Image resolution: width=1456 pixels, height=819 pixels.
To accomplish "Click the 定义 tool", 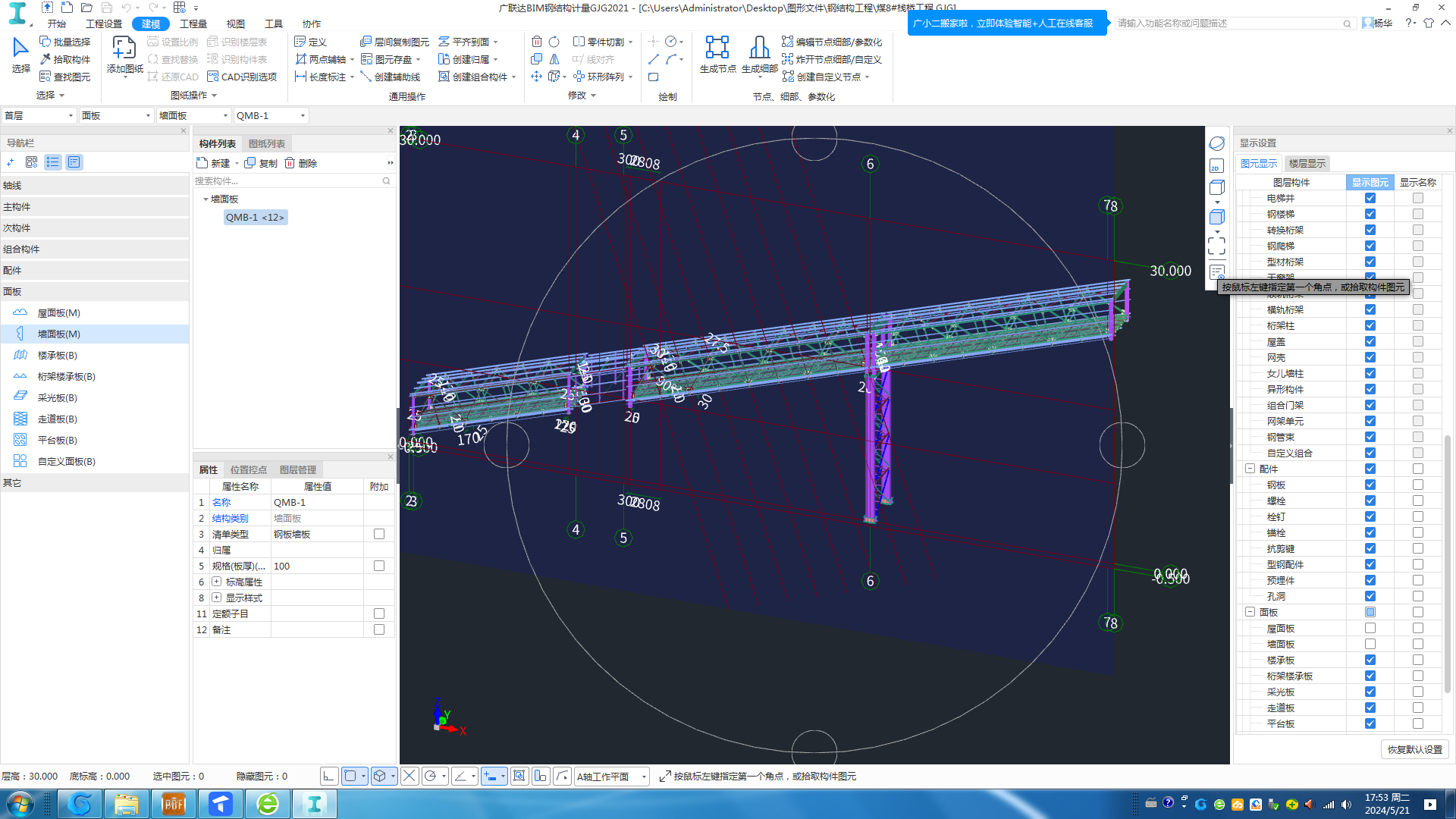I will [x=310, y=42].
